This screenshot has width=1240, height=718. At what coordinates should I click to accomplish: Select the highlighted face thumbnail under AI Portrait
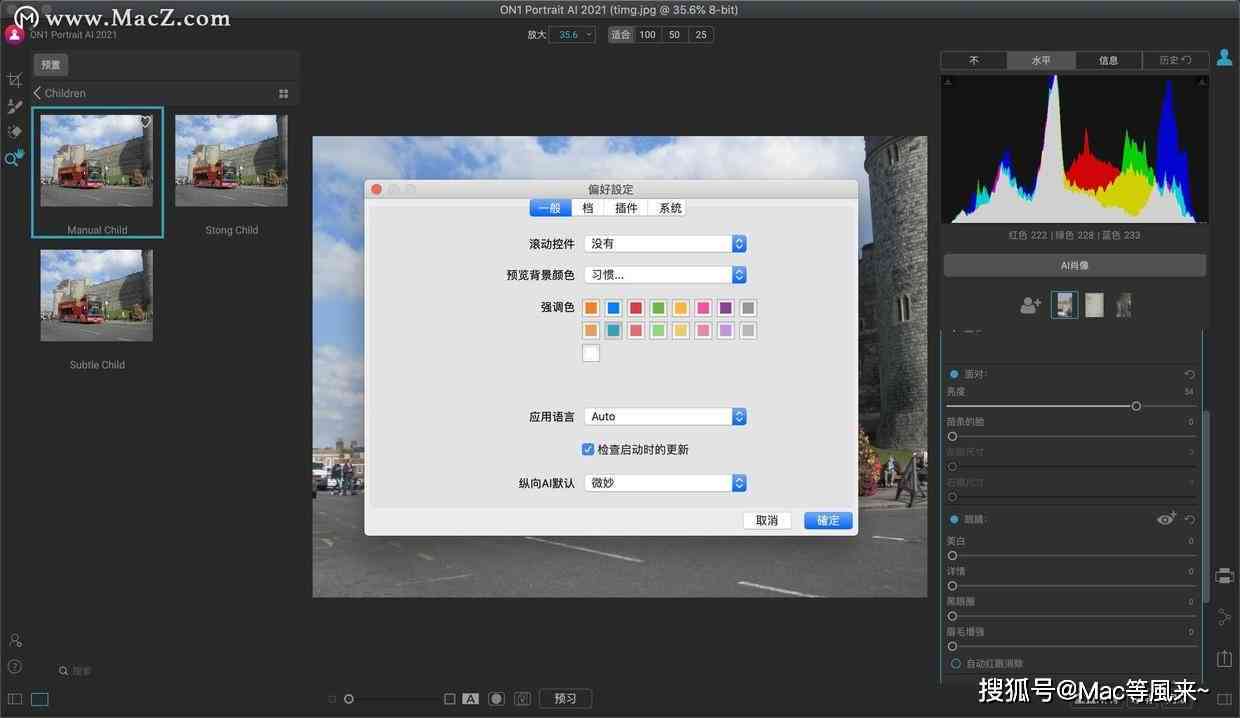[1064, 305]
